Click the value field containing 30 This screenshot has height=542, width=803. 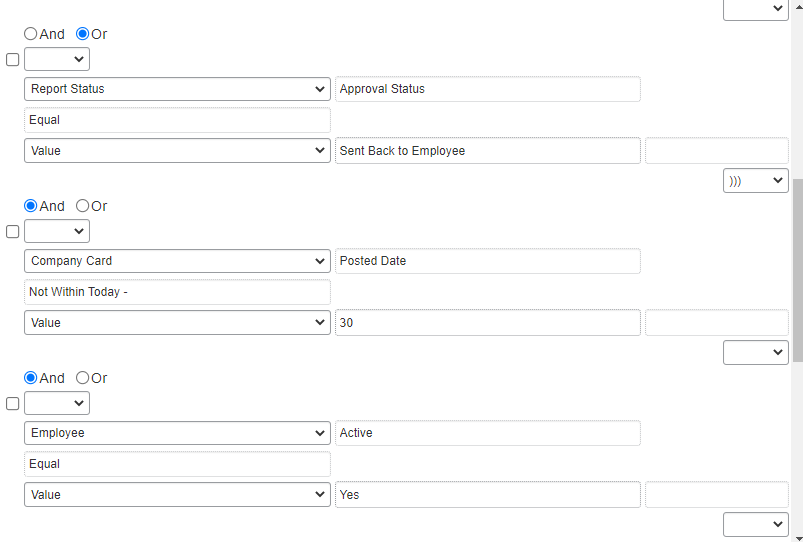click(x=488, y=323)
